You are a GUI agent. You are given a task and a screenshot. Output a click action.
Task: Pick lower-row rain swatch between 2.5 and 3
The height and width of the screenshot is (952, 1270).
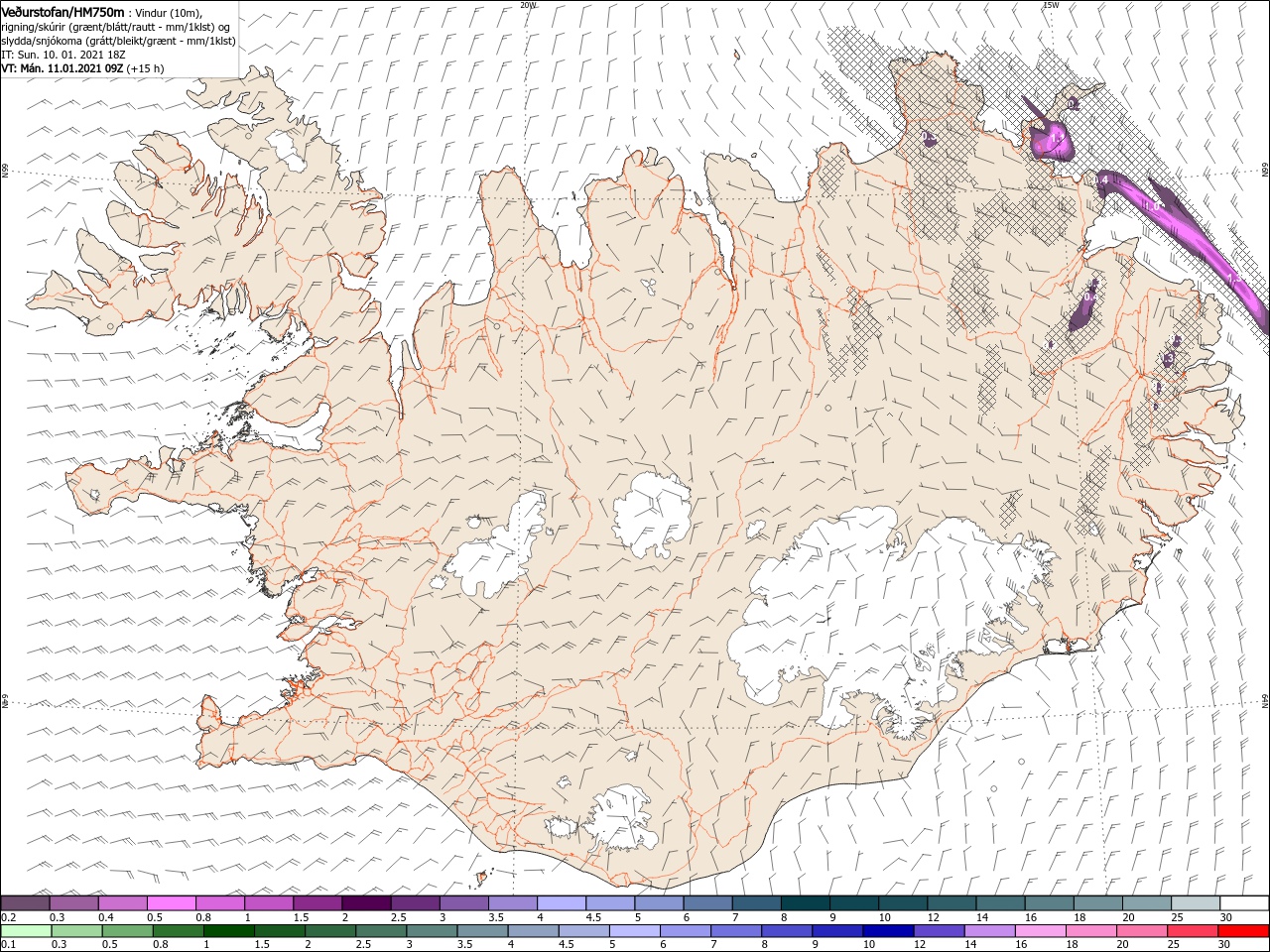pyautogui.click(x=383, y=931)
